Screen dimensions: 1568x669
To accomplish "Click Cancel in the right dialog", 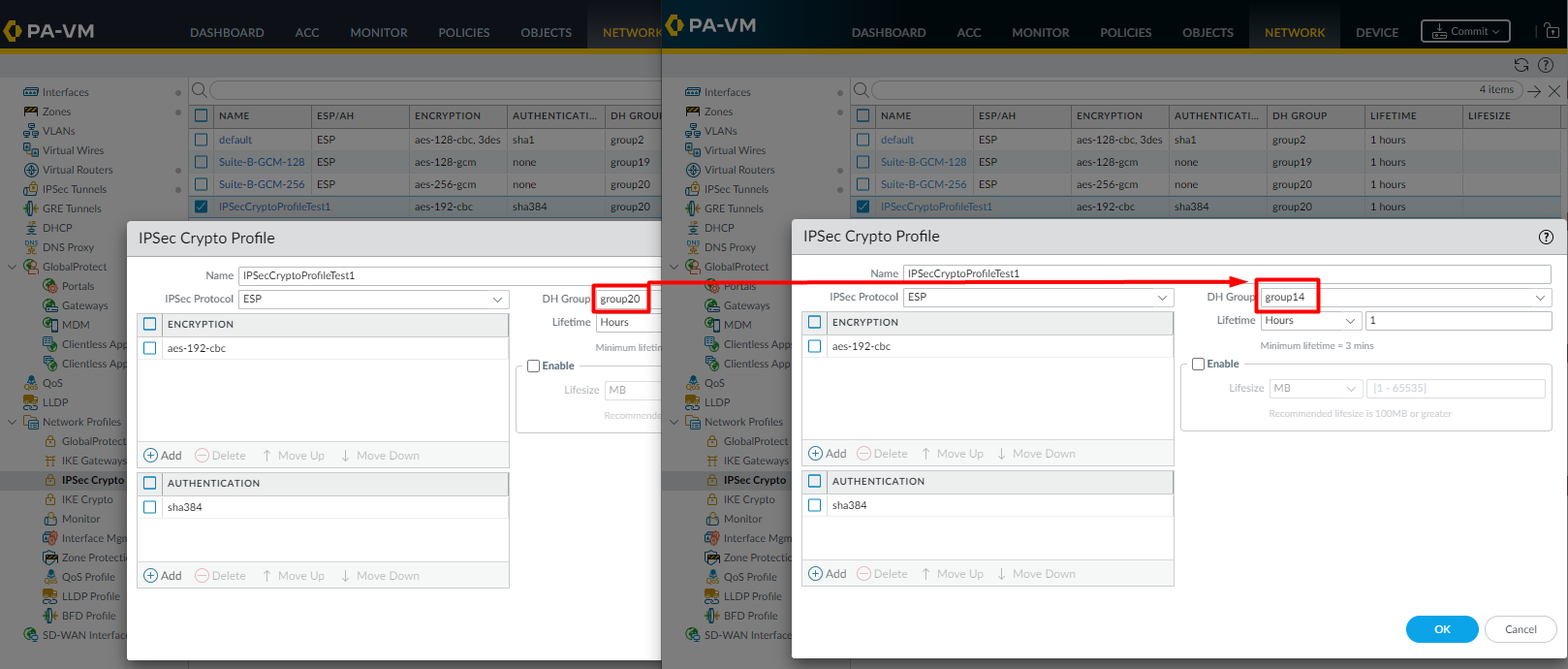I will coord(1521,629).
